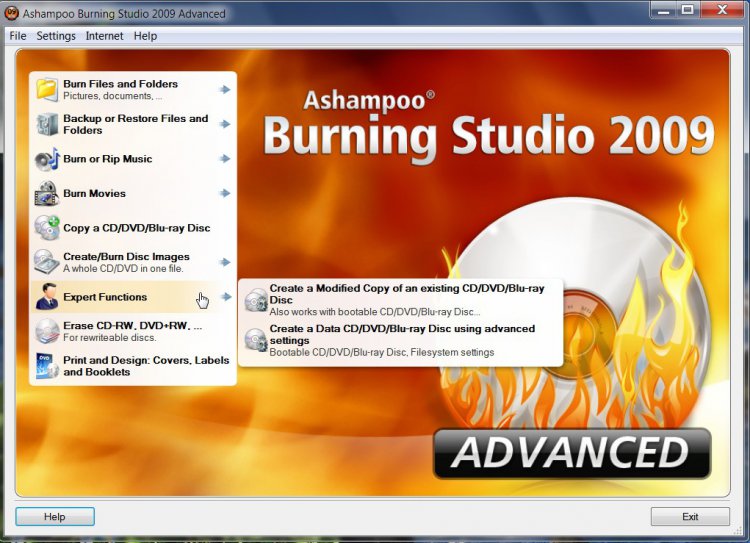The image size is (750, 543).
Task: Choose the Burn Movies entry
Action: pos(132,193)
